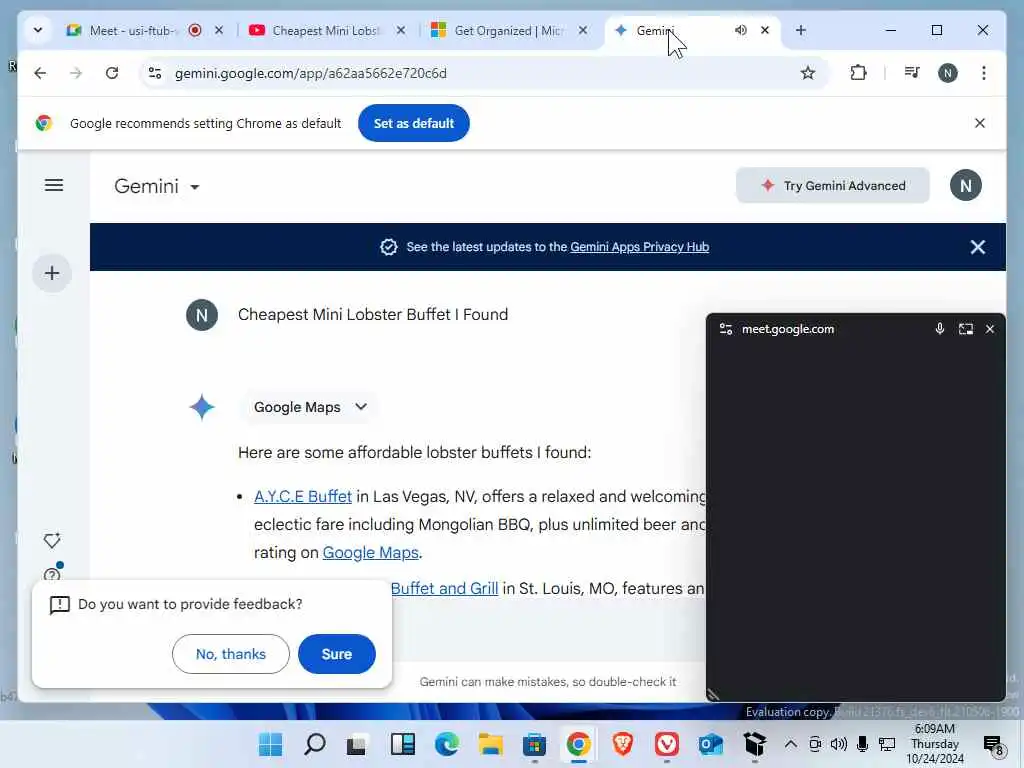Decline feedback with No, thanks
Viewport: 1024px width, 768px height.
[231, 654]
